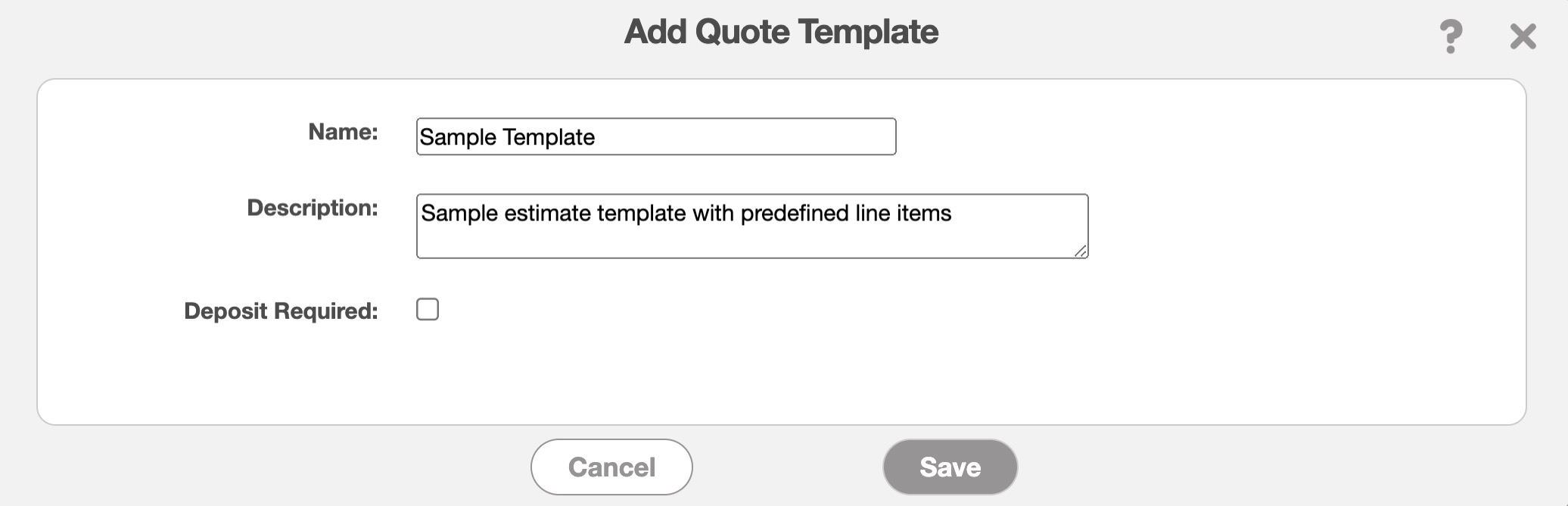Click the Description field label
This screenshot has height=506, width=1568.
click(313, 208)
